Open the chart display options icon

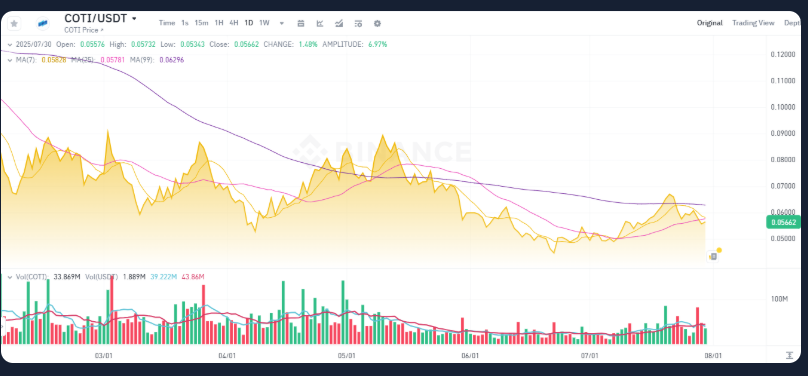pyautogui.click(x=359, y=24)
